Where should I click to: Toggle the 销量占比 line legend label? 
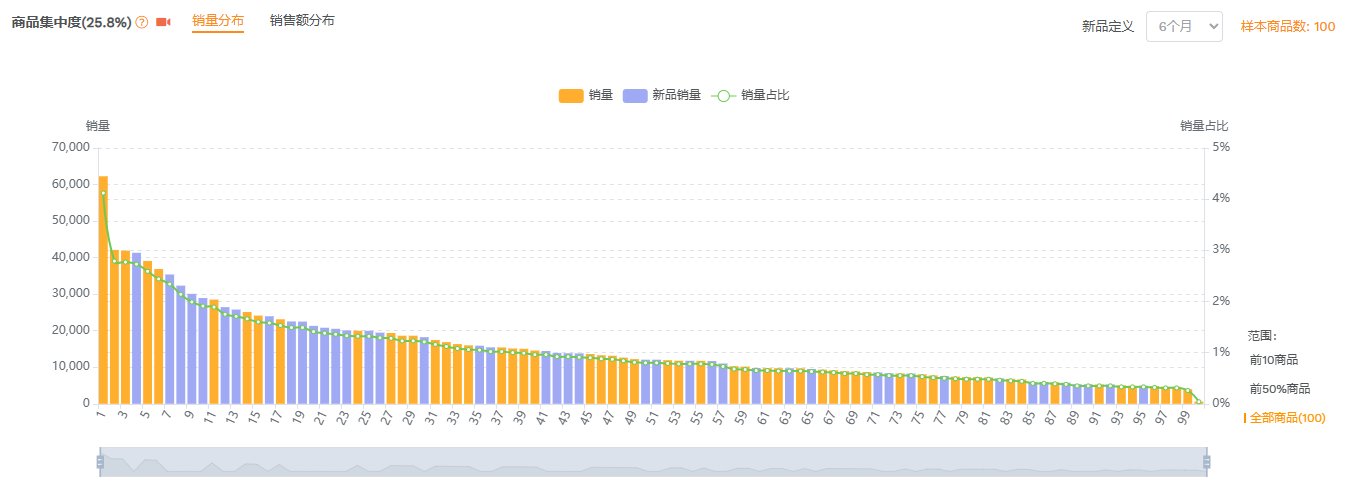(765, 96)
